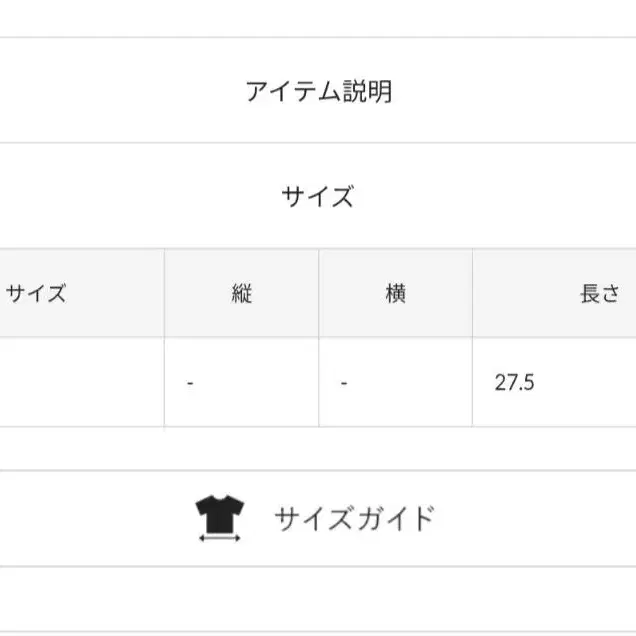Click the divider between 縦 and 横 headers
The image size is (636, 636).
(319, 293)
